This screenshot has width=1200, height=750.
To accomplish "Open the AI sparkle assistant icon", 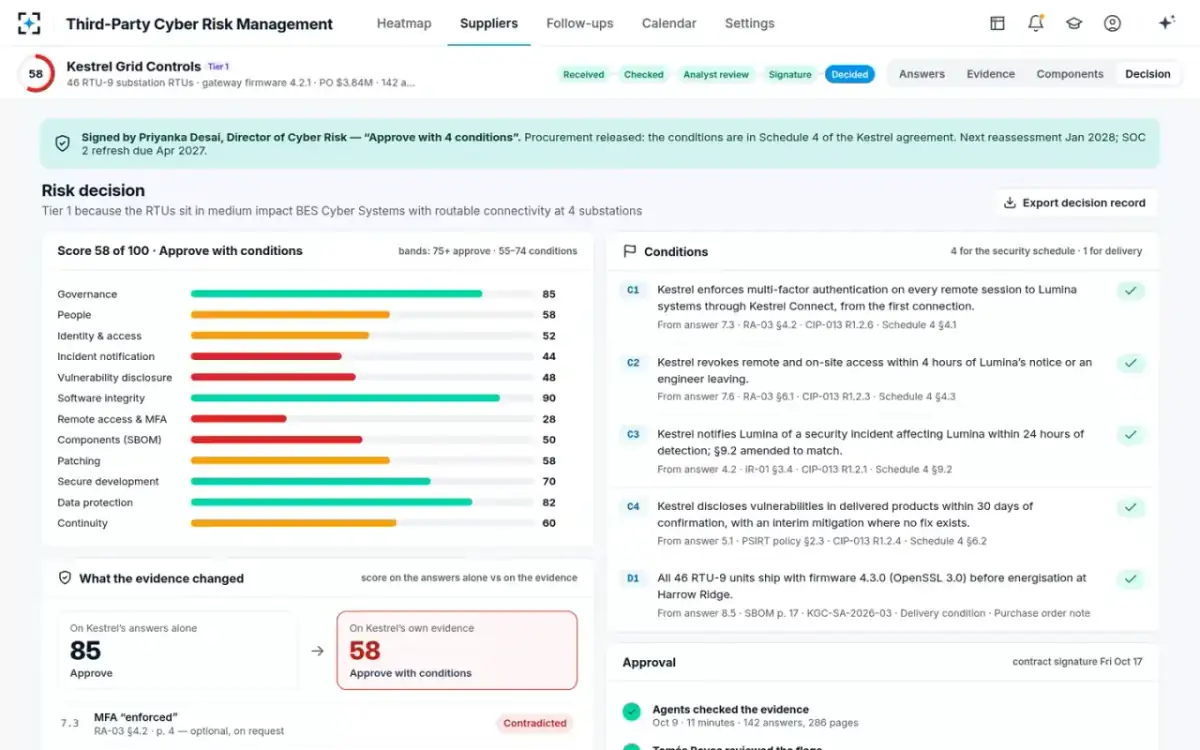I will pyautogui.click(x=1166, y=23).
